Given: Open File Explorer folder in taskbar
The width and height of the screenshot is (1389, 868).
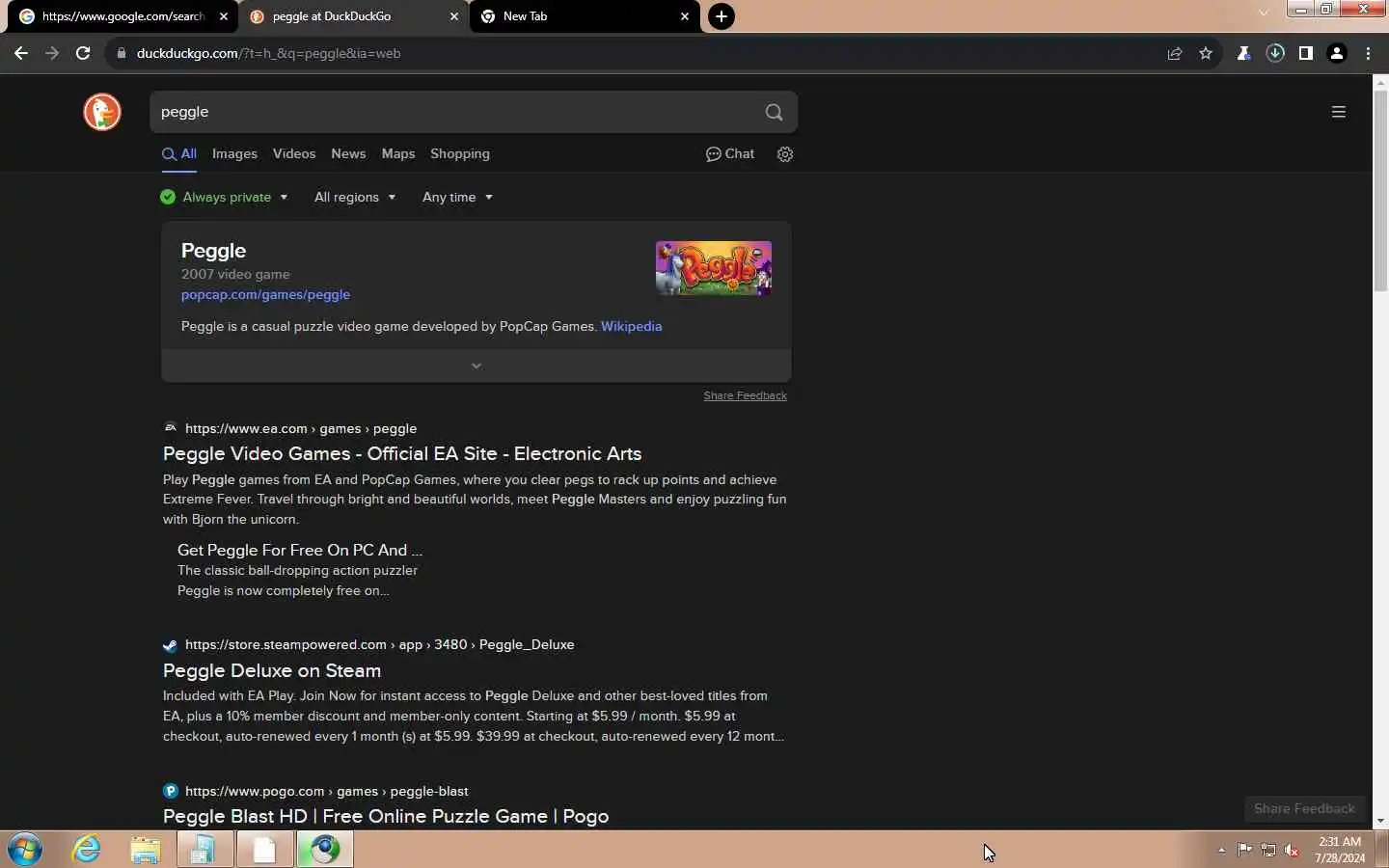Looking at the screenshot, I should click(146, 850).
